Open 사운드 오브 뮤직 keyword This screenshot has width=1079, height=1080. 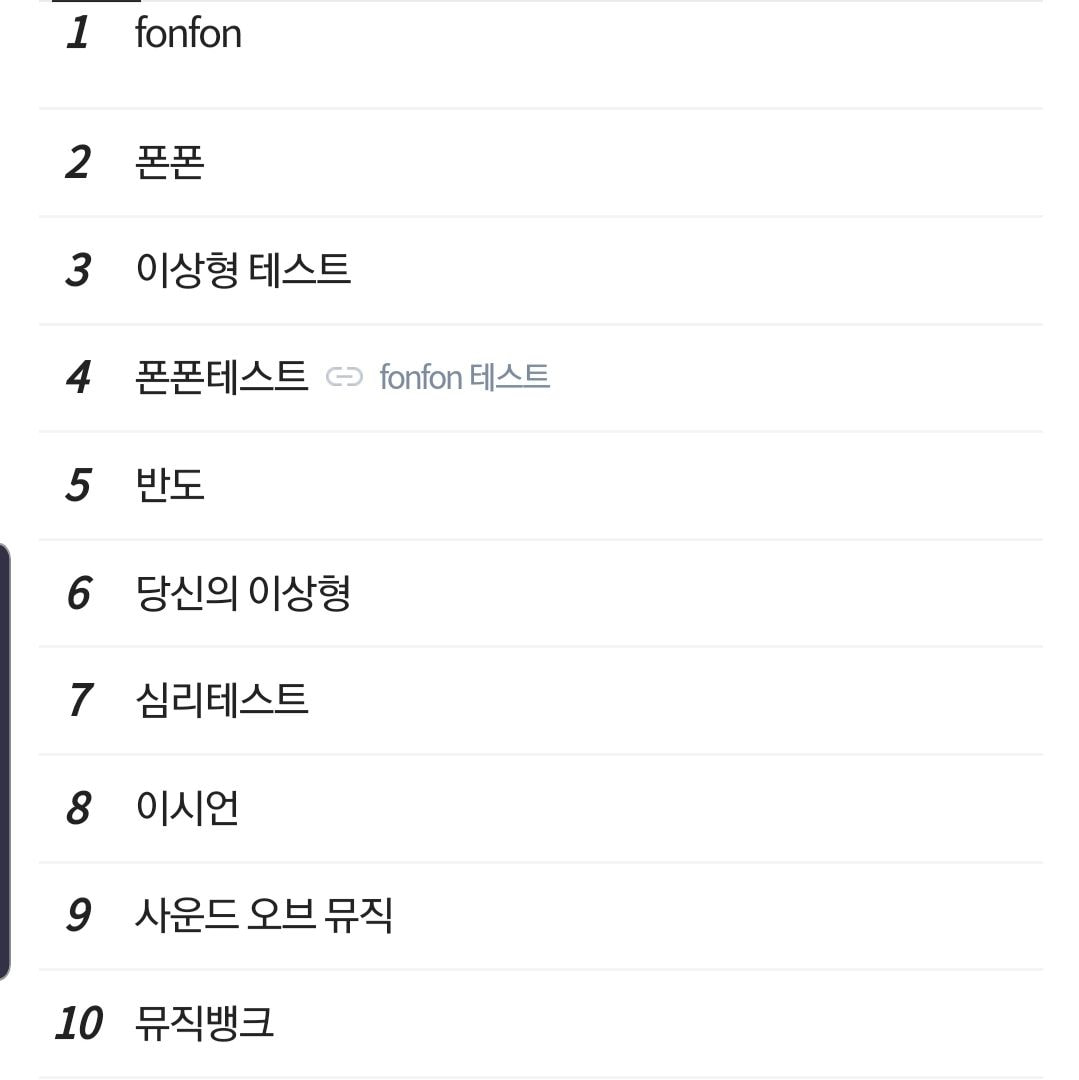[x=263, y=915]
